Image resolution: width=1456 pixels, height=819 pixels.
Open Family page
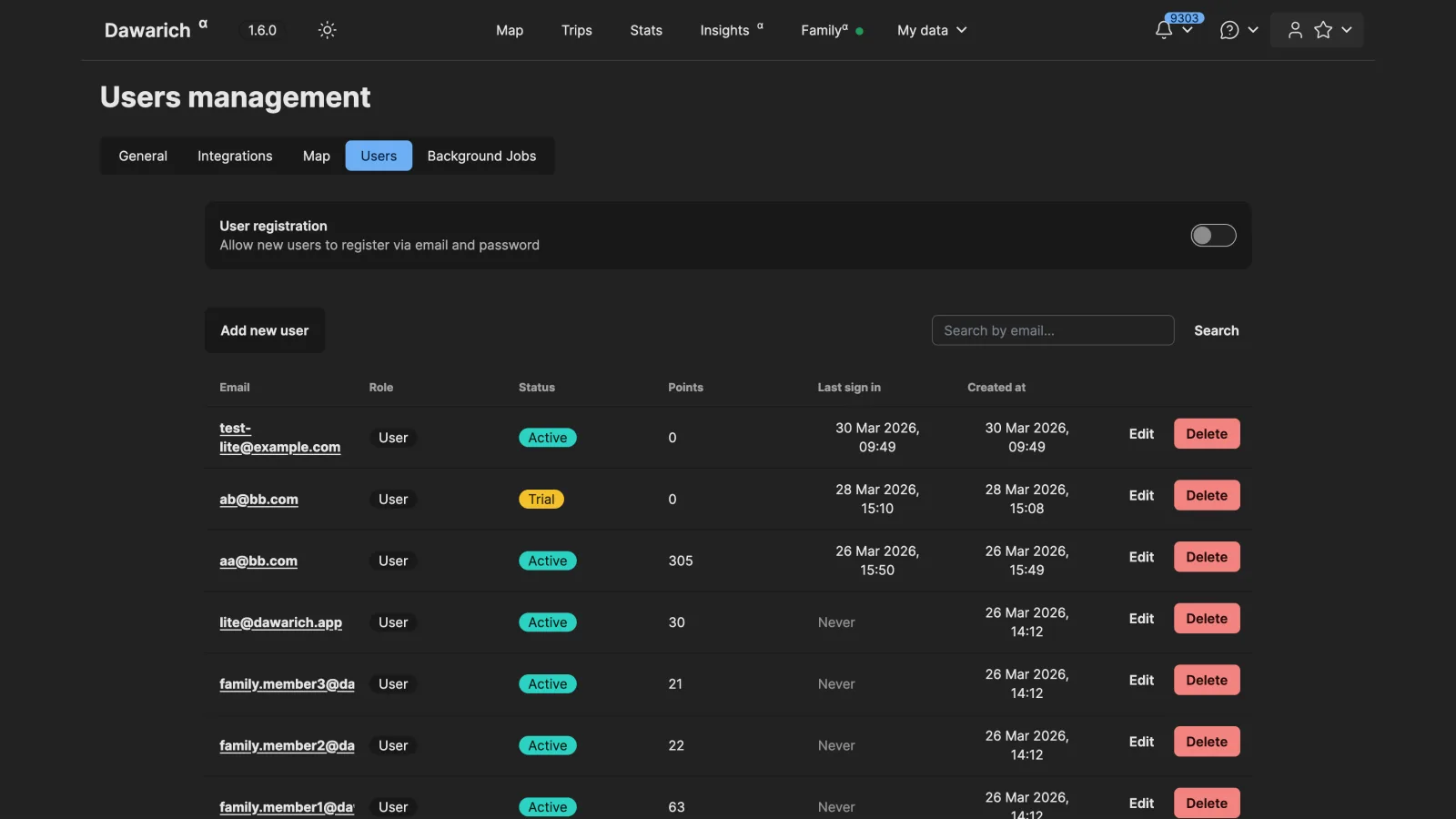click(x=832, y=30)
